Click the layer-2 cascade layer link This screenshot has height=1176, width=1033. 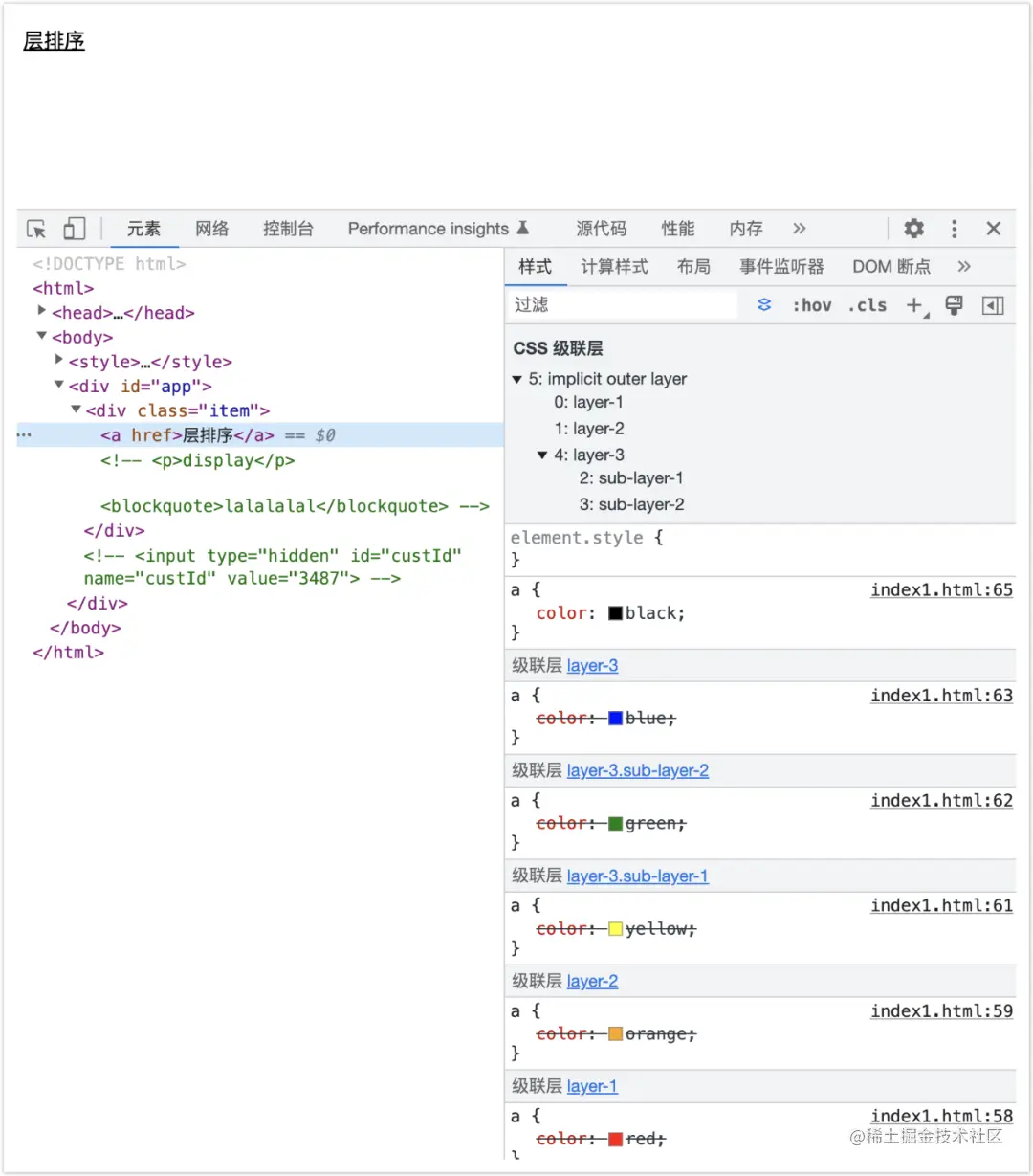(x=592, y=982)
